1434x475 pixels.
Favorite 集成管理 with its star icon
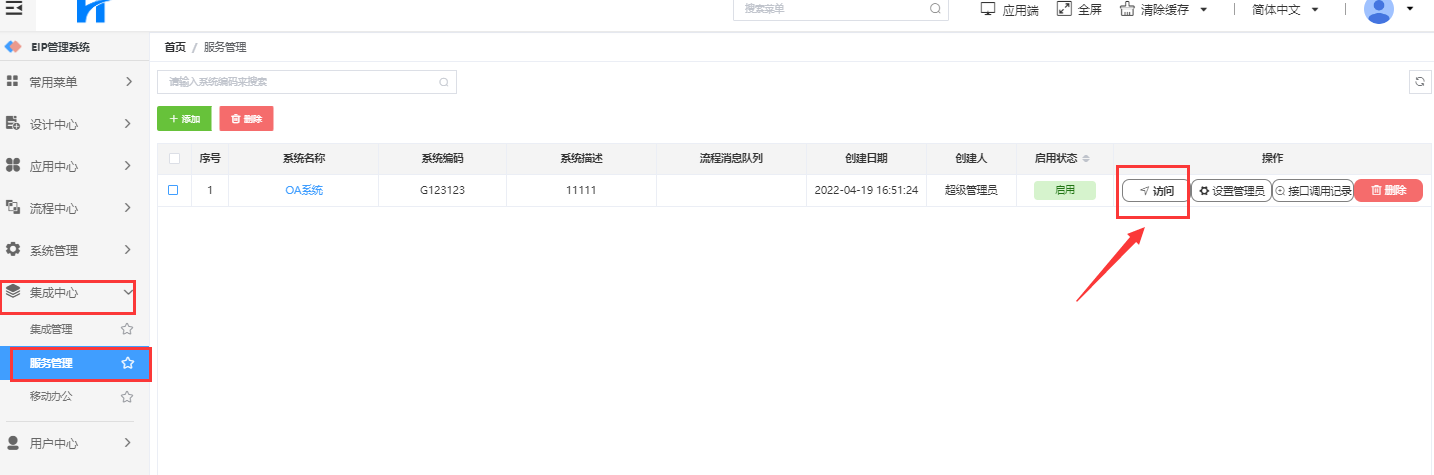pyautogui.click(x=127, y=329)
